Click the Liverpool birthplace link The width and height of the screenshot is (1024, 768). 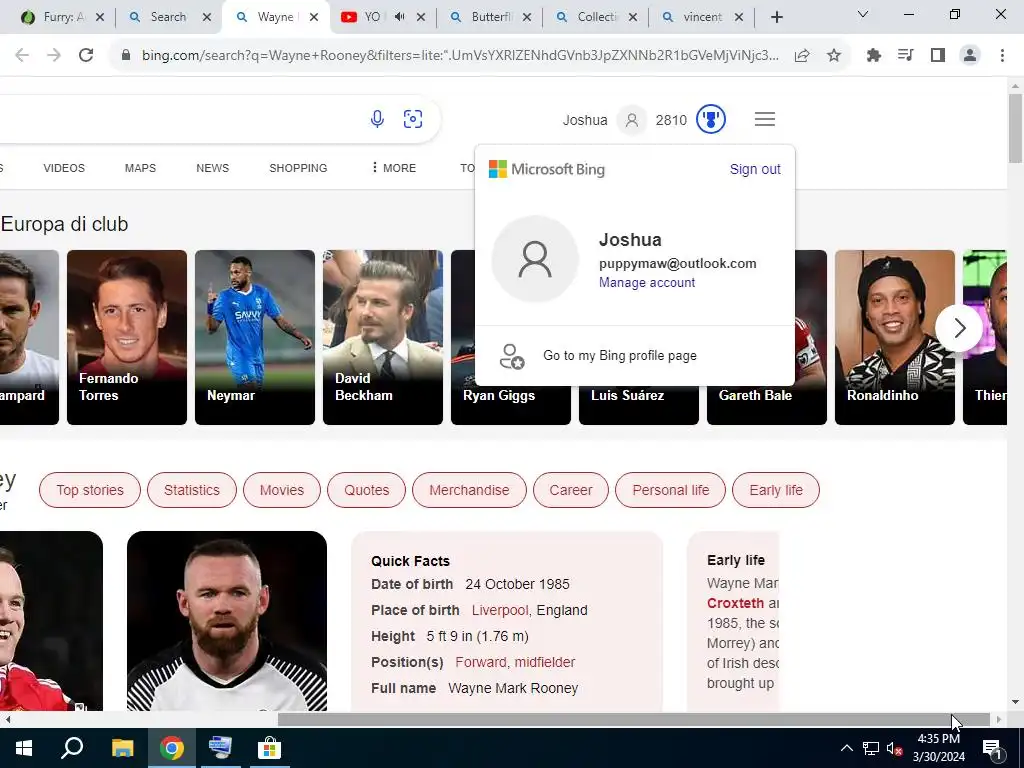point(500,610)
